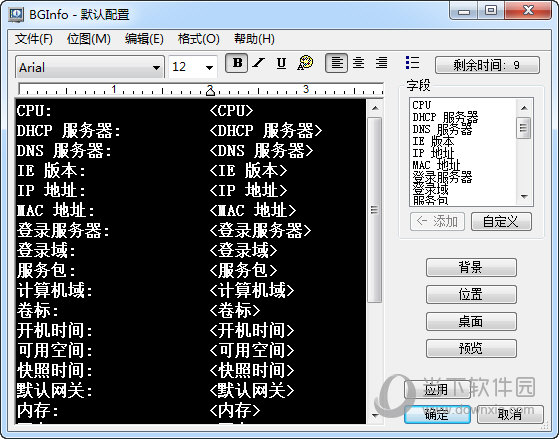Select center text alignment

(x=358, y=63)
